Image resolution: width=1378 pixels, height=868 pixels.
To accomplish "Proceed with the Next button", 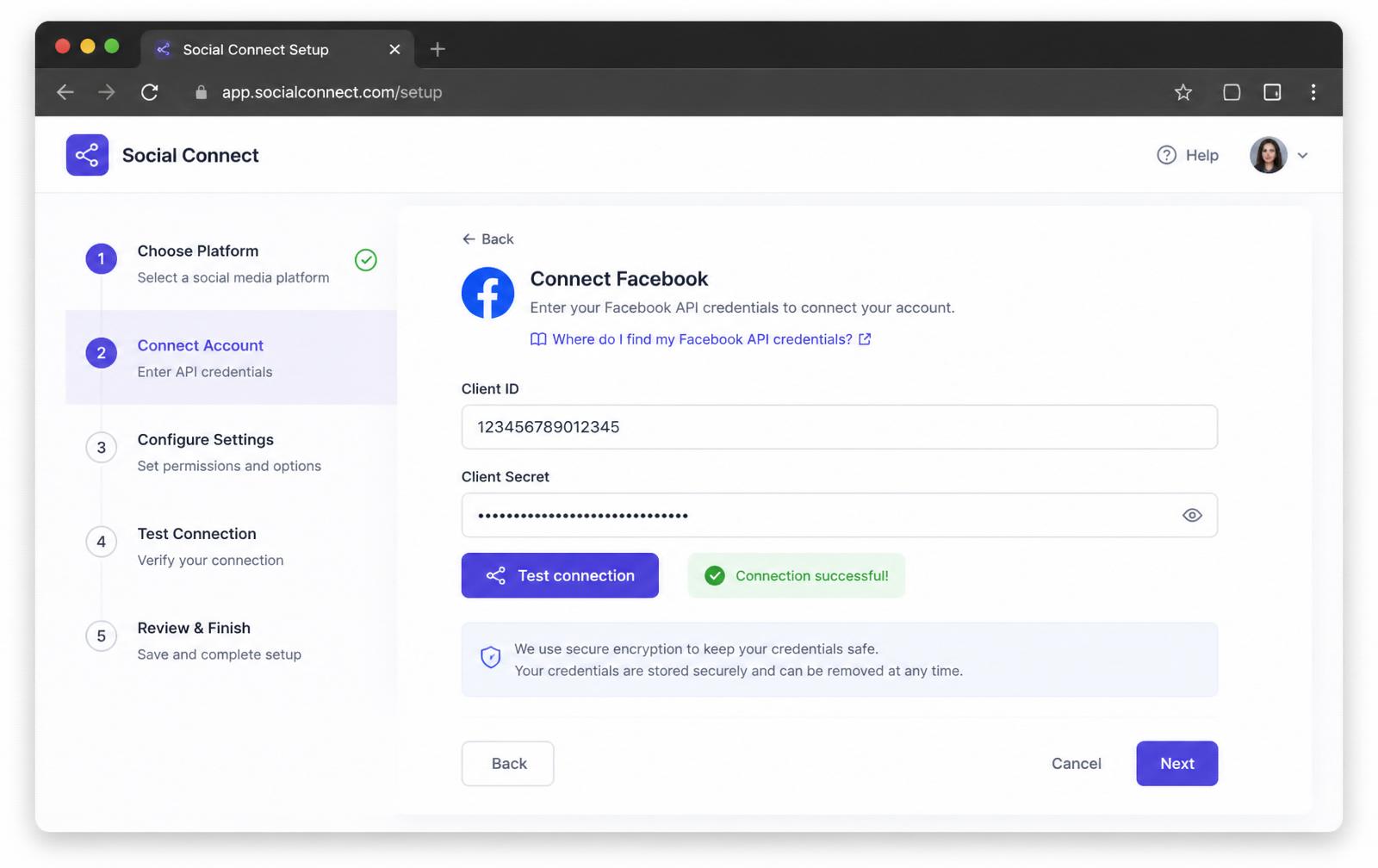I will click(1176, 764).
